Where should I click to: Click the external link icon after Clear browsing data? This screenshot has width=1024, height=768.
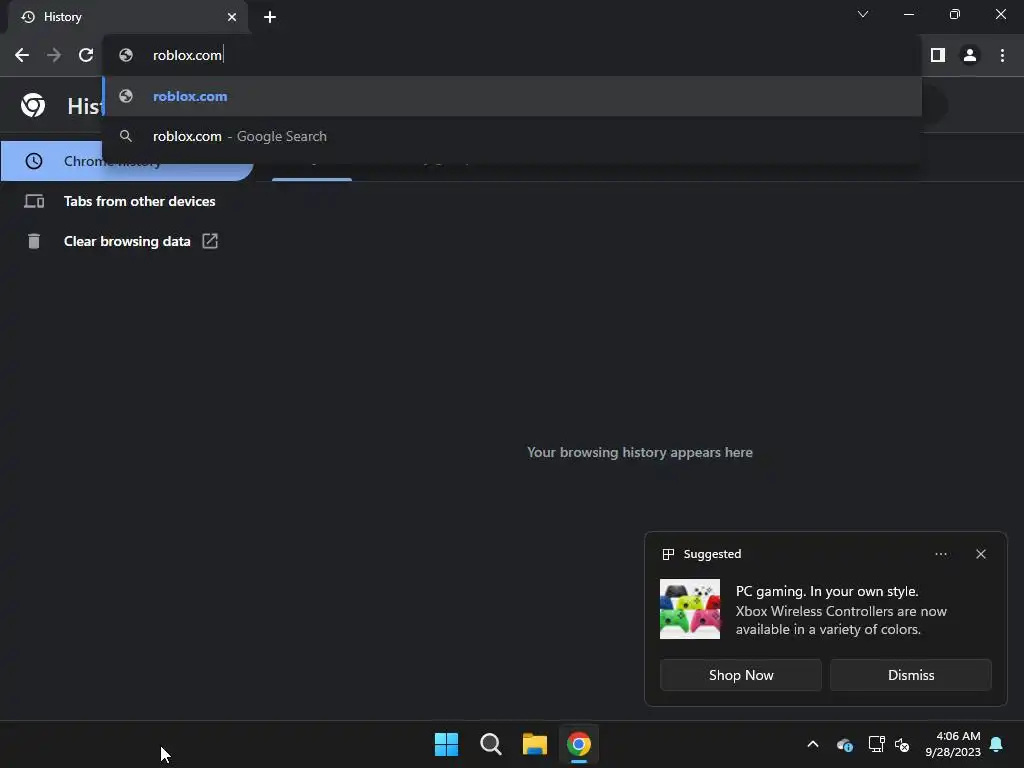coord(210,241)
